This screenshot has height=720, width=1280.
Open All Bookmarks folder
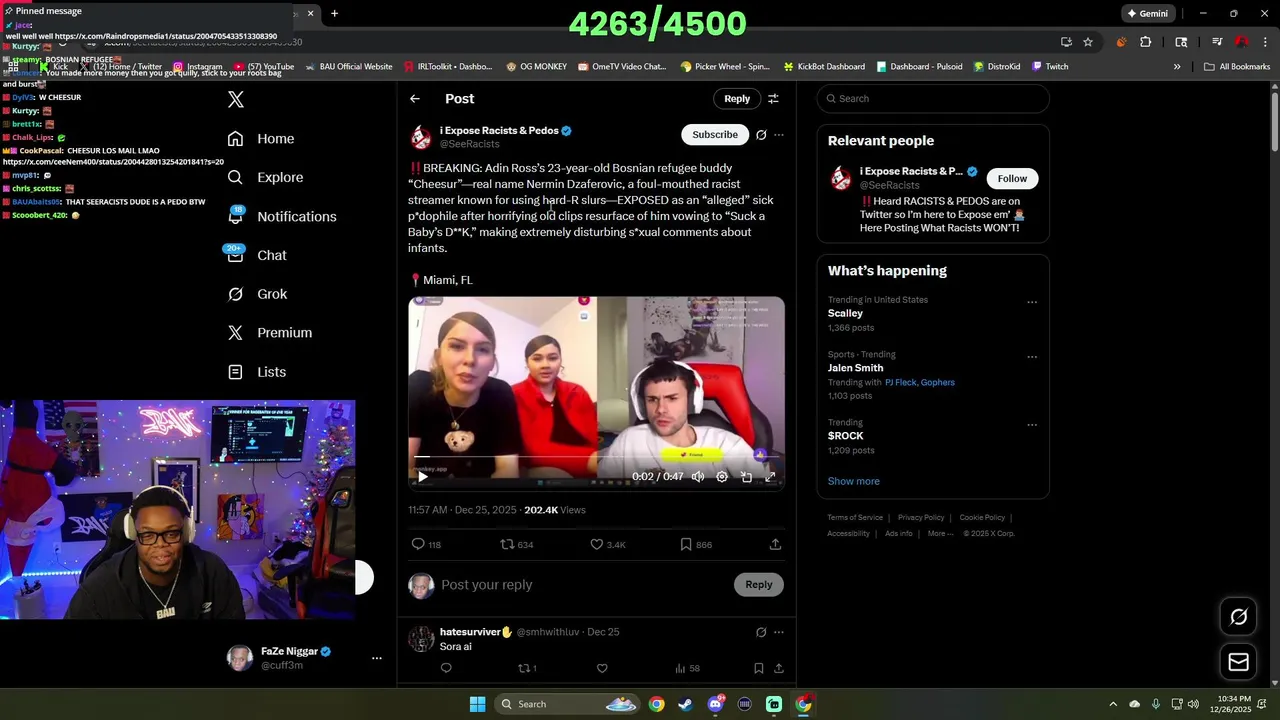pos(1237,67)
